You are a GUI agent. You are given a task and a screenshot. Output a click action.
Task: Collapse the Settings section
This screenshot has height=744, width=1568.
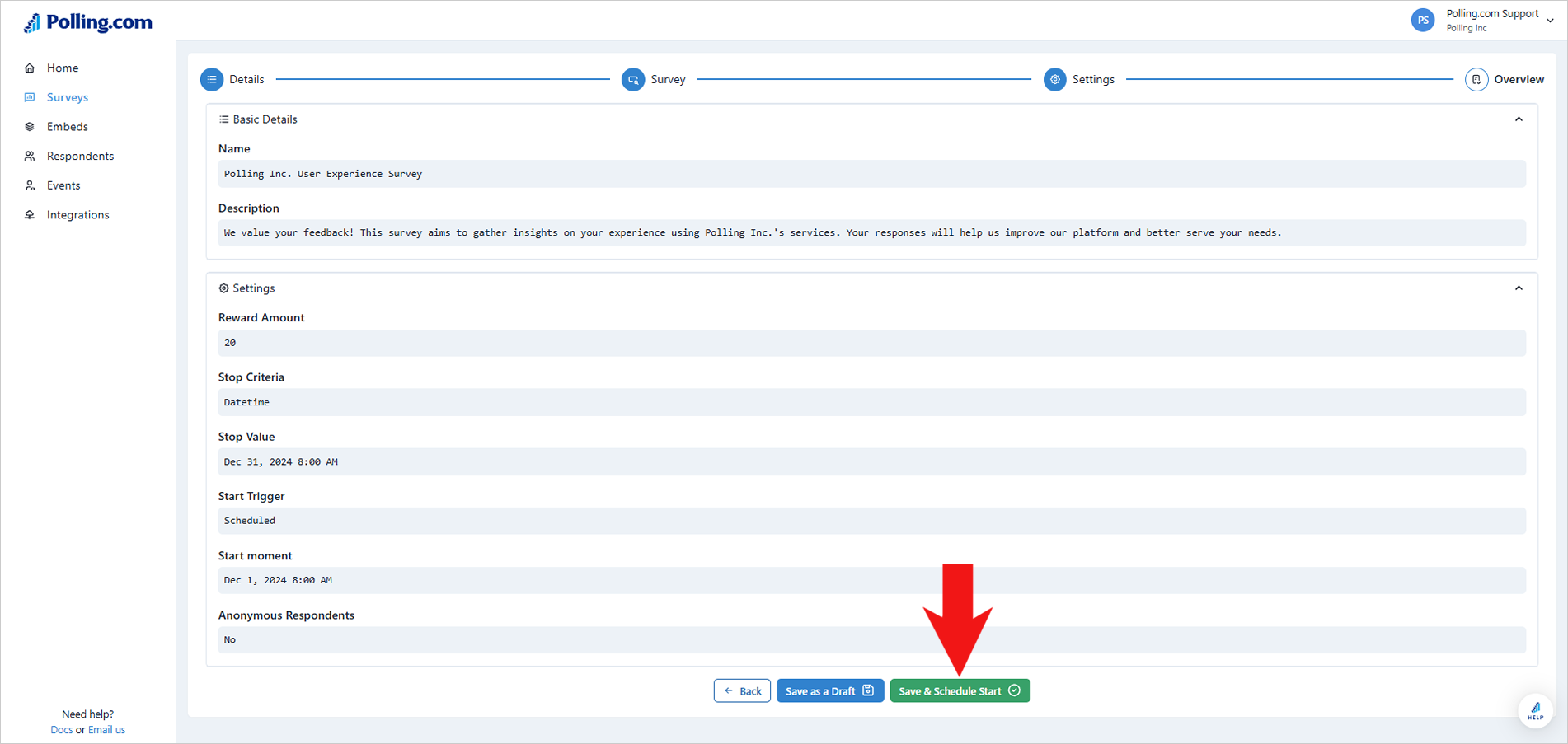point(1519,288)
